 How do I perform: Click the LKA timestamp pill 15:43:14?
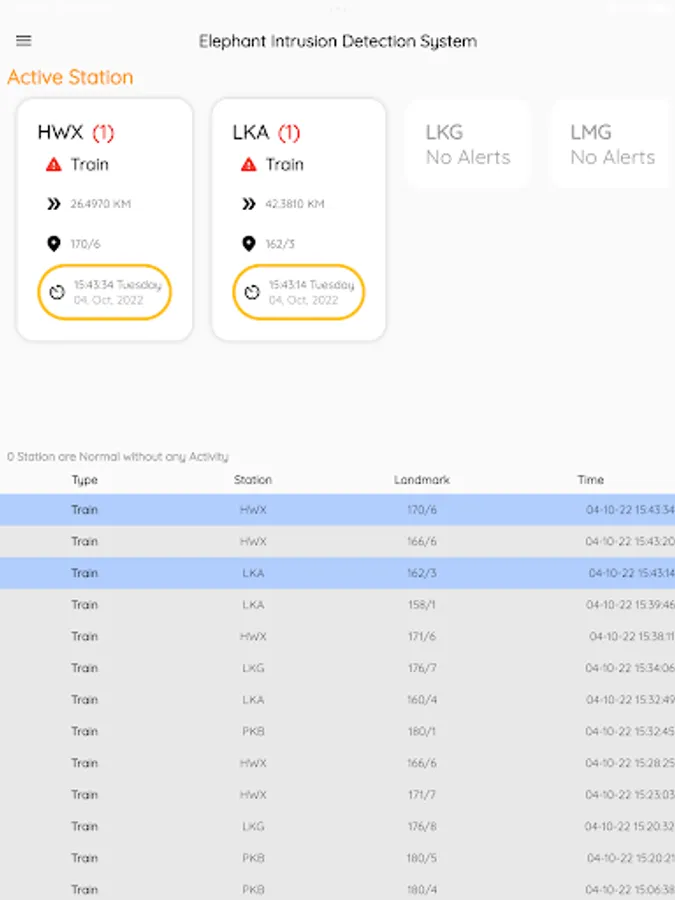(x=299, y=292)
